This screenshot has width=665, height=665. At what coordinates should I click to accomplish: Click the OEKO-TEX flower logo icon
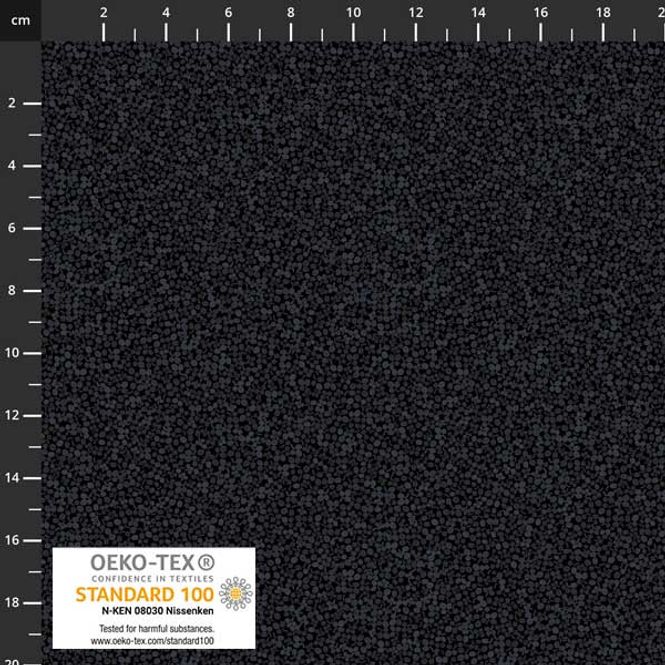[x=235, y=593]
